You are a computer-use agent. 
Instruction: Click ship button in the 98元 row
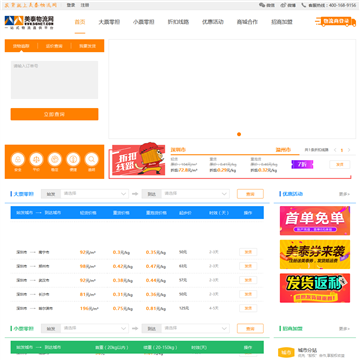248,266
